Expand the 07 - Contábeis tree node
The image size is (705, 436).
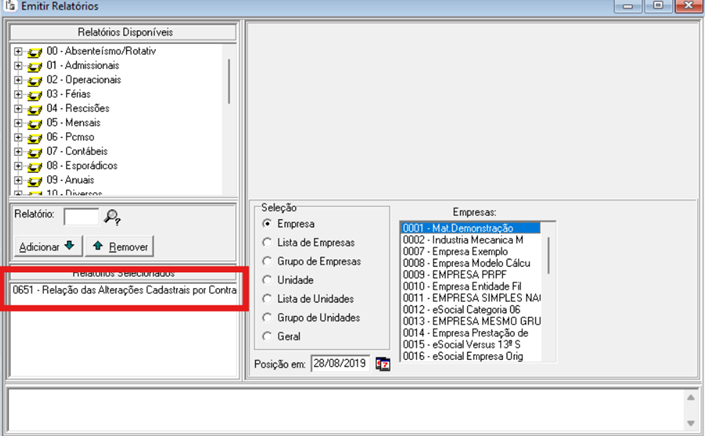click(x=18, y=151)
